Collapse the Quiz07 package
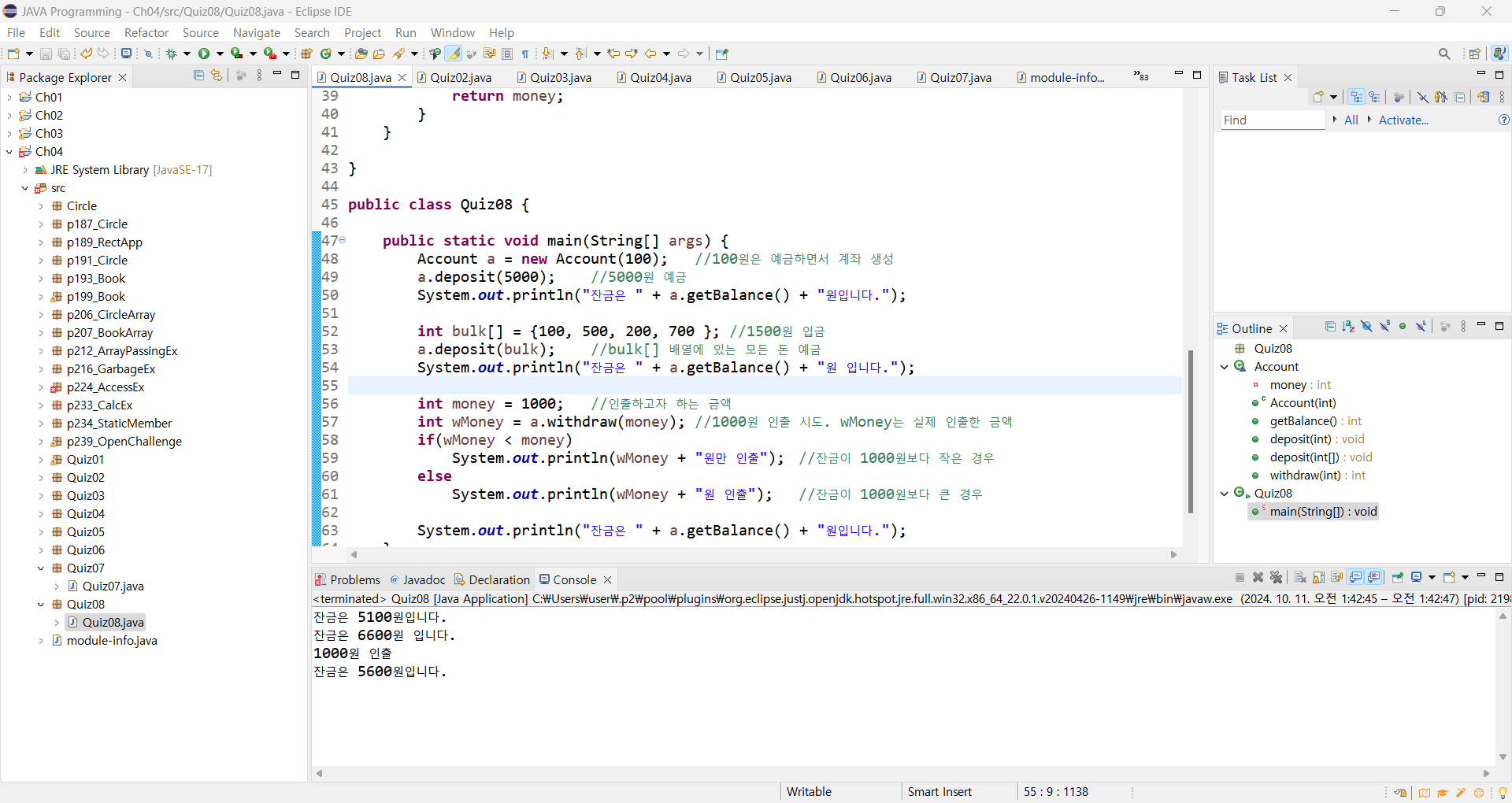The height and width of the screenshot is (803, 1512). click(41, 568)
